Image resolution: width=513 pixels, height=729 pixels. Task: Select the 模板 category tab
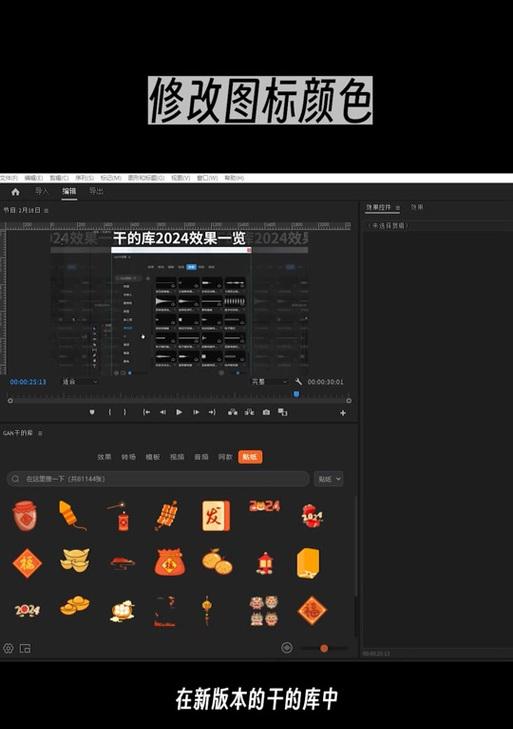point(153,457)
